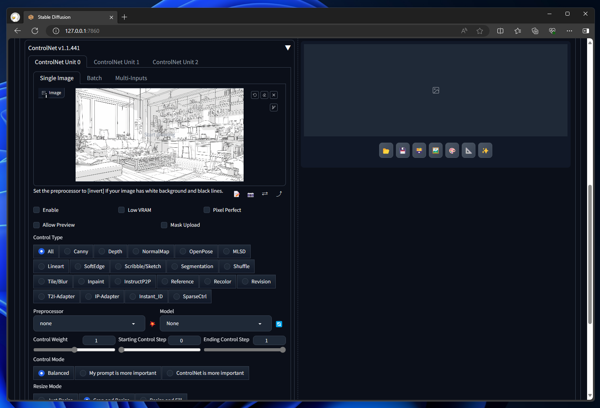The image size is (600, 408).
Task: Click the Ending Control Step number field
Action: 269,340
